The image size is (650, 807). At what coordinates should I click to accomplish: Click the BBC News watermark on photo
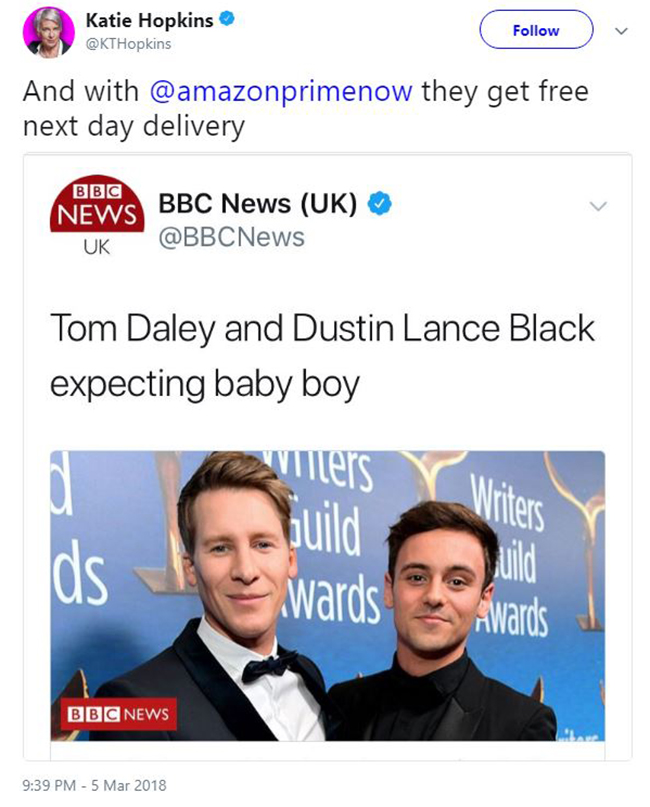[119, 714]
